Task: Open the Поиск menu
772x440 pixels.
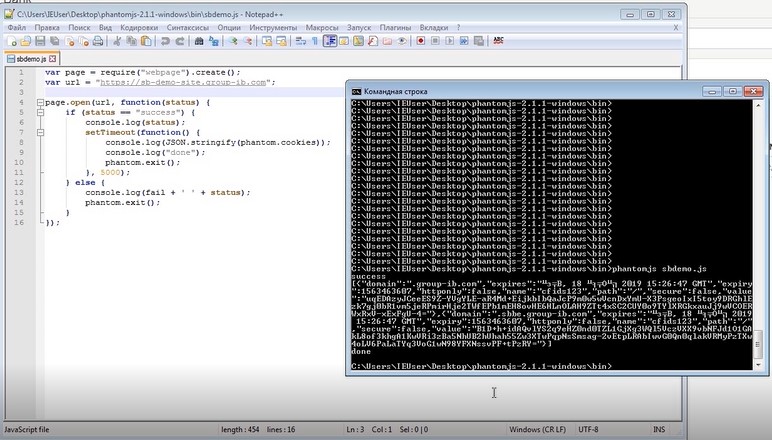Action: click(x=79, y=28)
